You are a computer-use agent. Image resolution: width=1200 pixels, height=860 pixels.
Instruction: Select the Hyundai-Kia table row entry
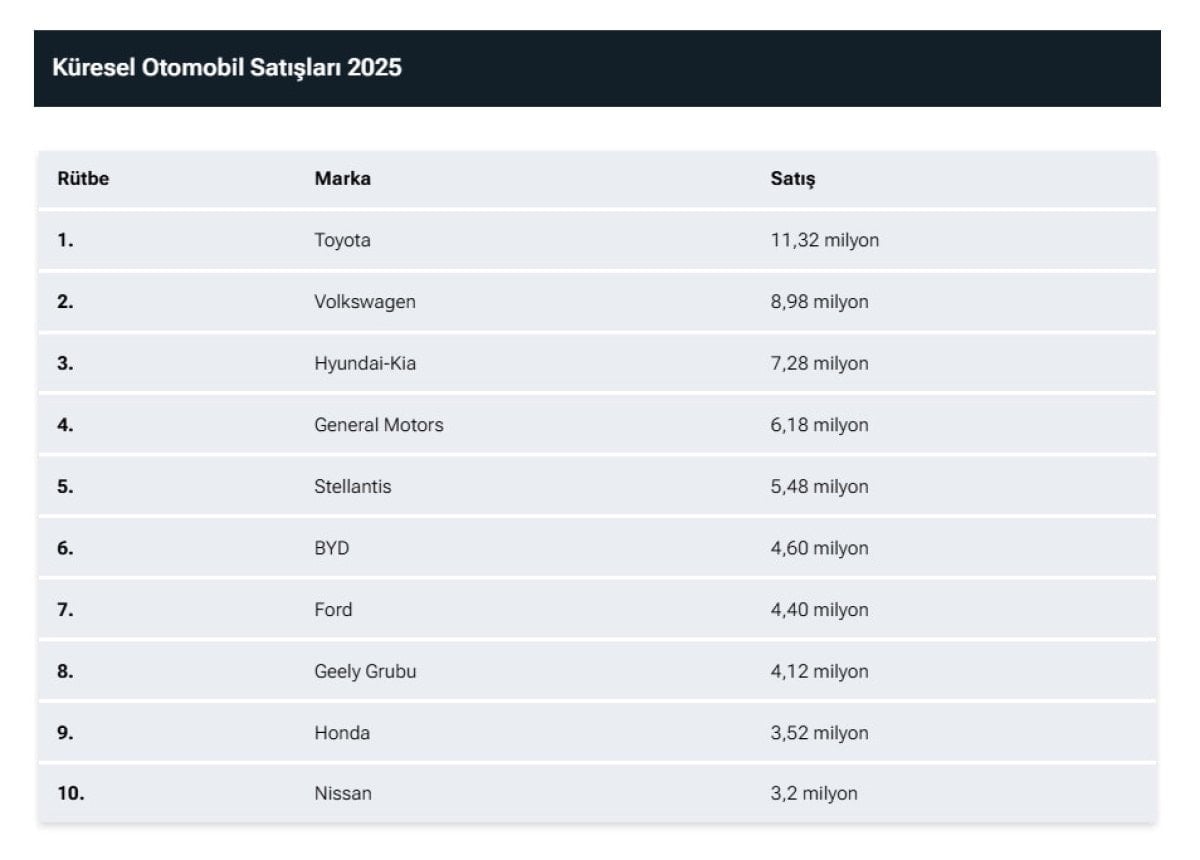[364, 364]
